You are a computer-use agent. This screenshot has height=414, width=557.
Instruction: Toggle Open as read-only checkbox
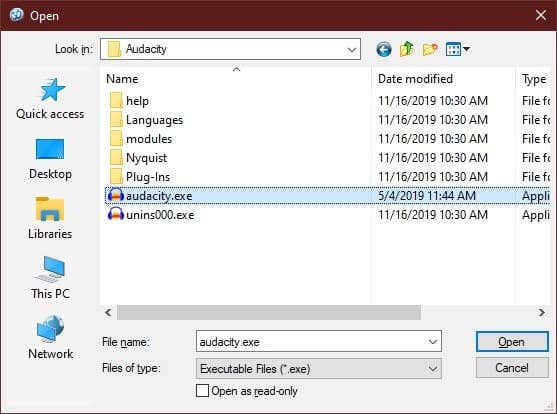[x=202, y=391]
